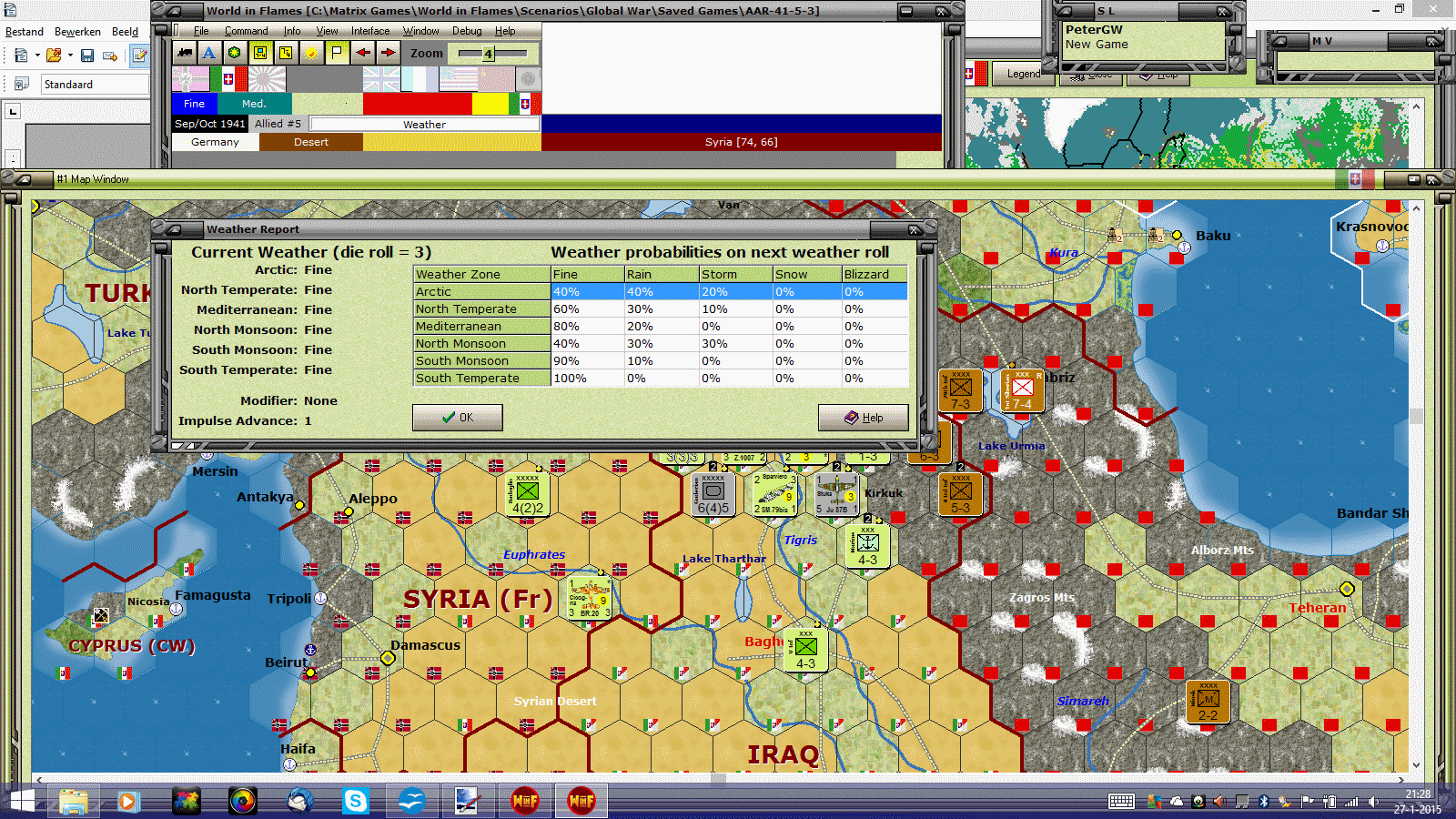Select the 7-3 army counter near Lake Urmia
This screenshot has height=819, width=1456.
click(x=961, y=390)
